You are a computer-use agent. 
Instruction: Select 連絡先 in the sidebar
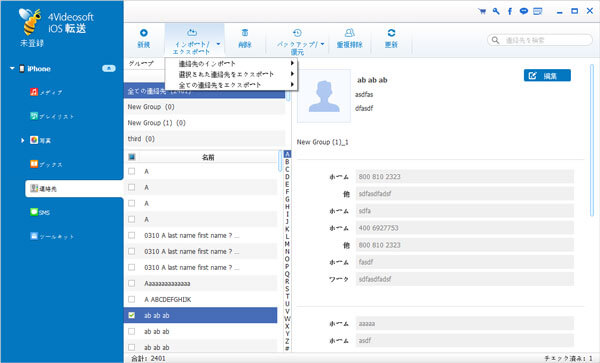74,189
